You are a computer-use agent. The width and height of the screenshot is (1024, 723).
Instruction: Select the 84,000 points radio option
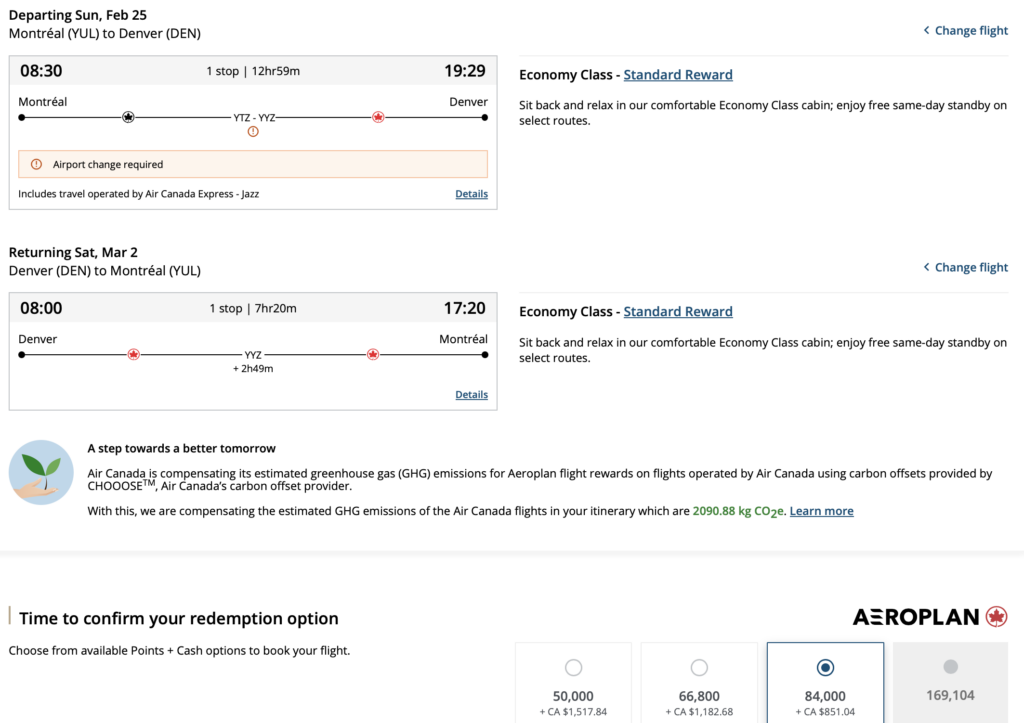pos(825,667)
